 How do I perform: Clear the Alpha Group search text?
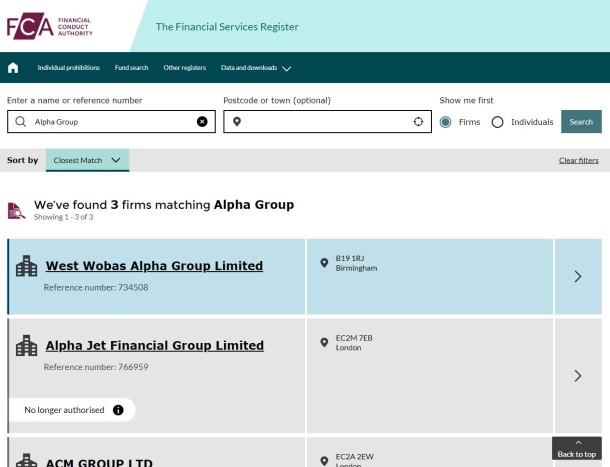tap(202, 122)
